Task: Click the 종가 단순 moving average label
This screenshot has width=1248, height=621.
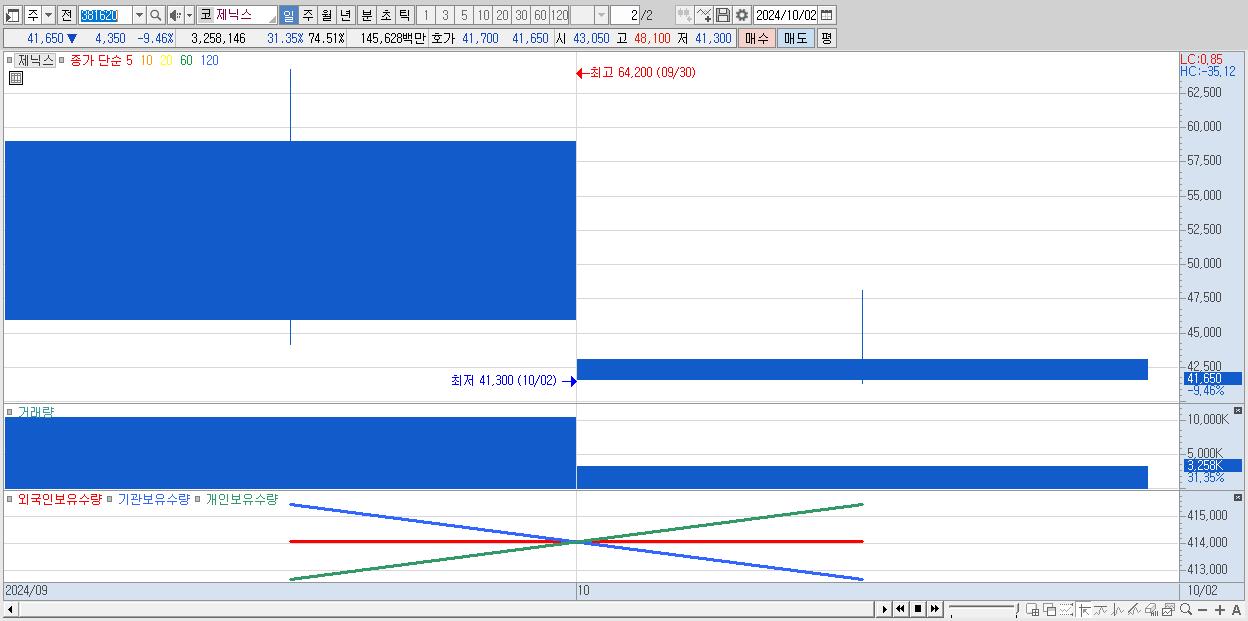Action: [x=95, y=60]
